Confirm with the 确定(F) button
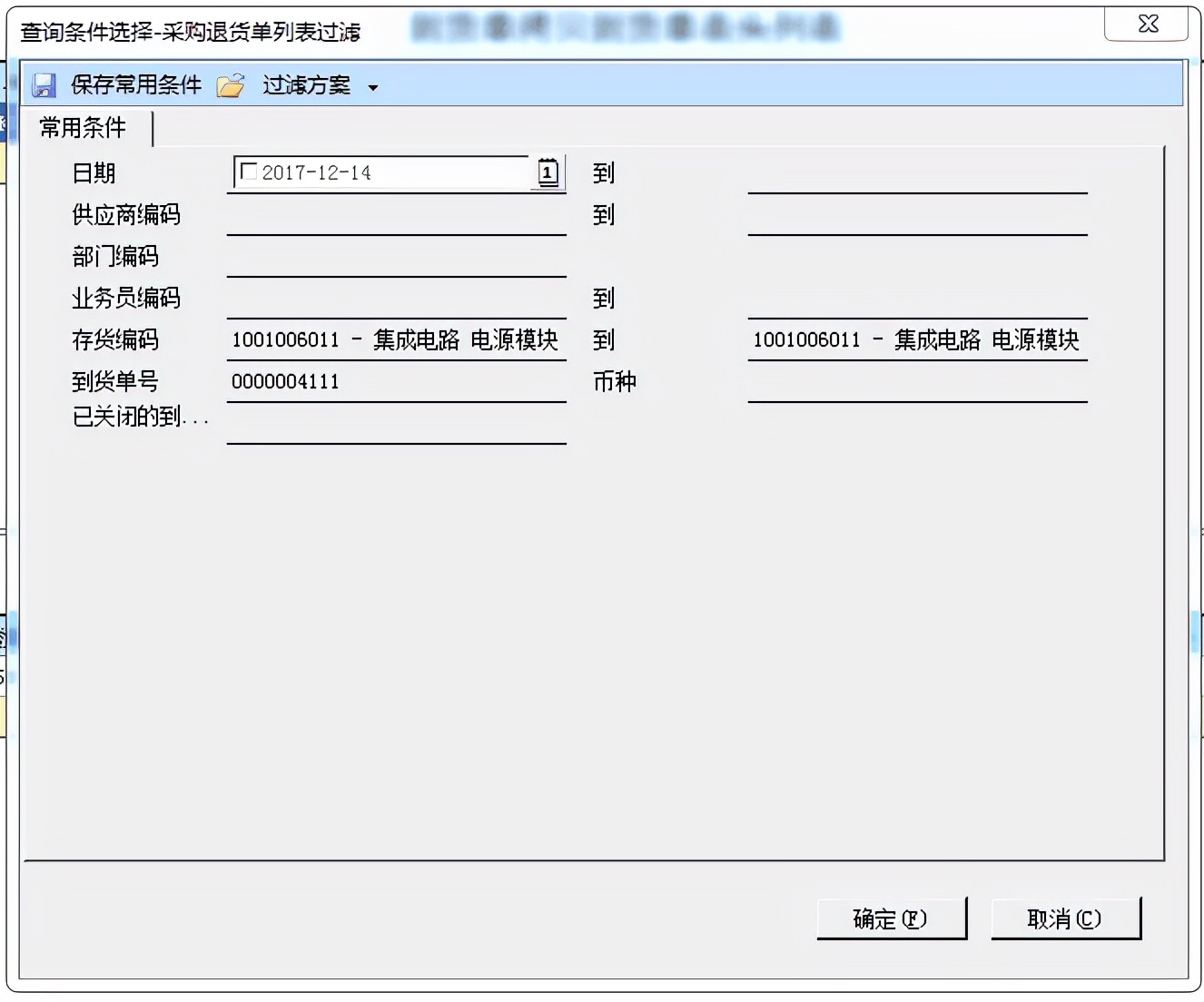The image size is (1204, 1002). [892, 918]
